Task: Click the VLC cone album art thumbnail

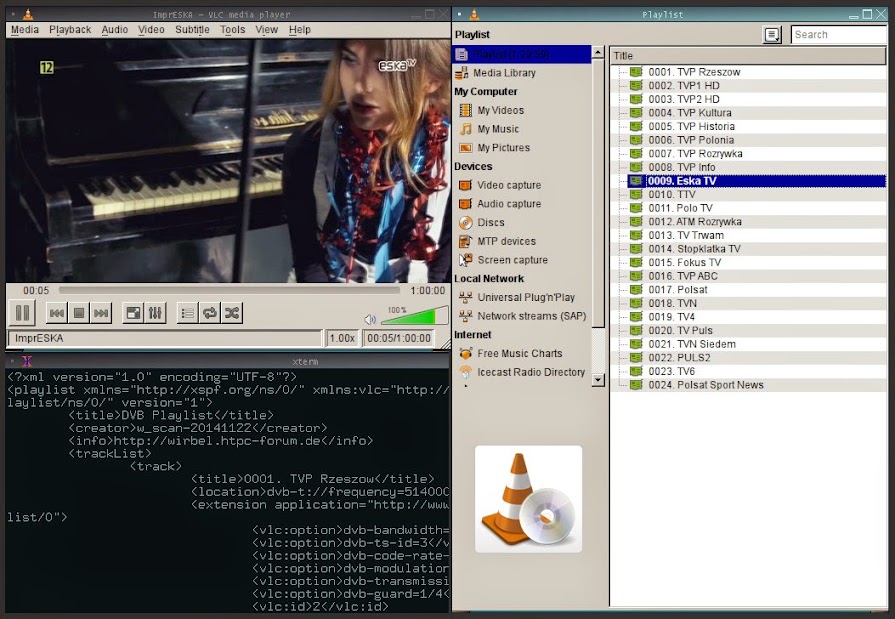Action: click(529, 499)
